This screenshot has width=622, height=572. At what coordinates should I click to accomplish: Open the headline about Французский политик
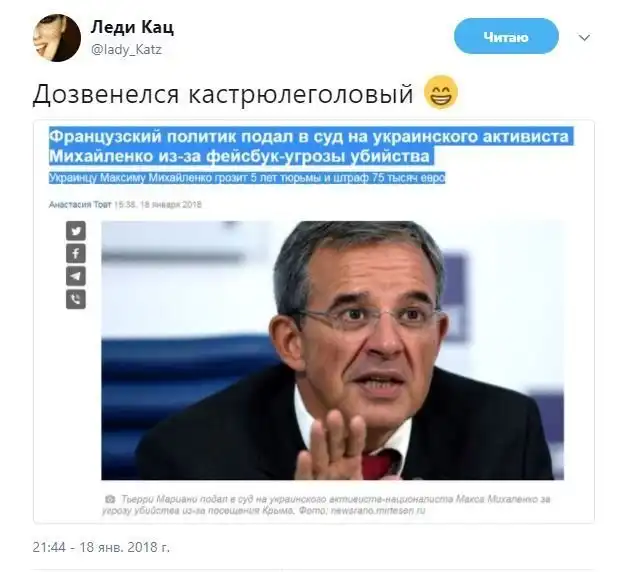pyautogui.click(x=311, y=146)
